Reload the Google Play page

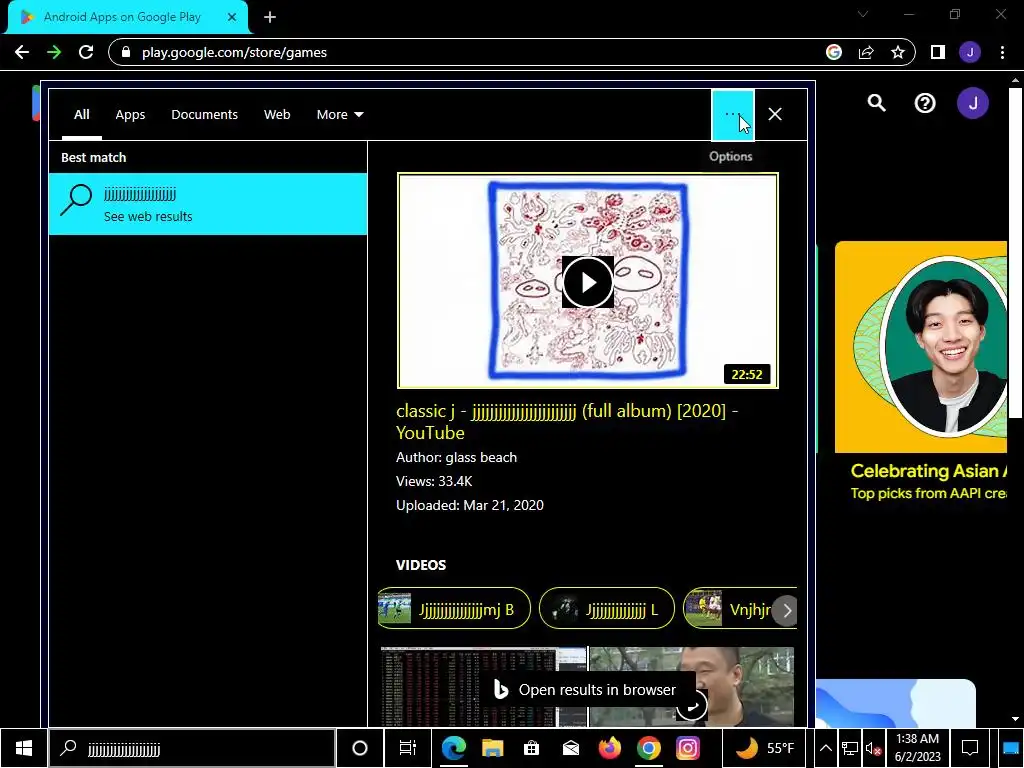(86, 52)
